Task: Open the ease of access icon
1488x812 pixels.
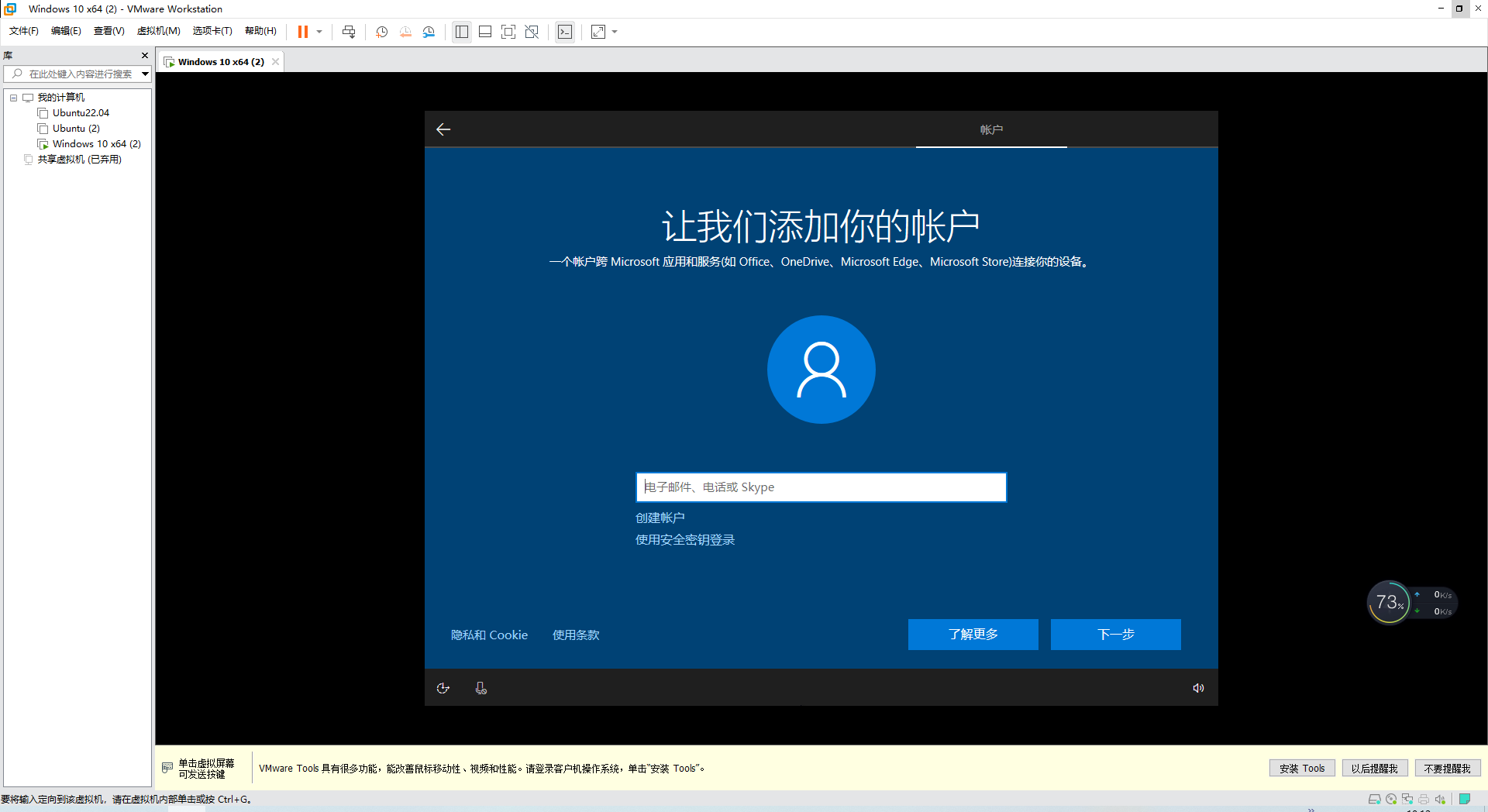Action: click(443, 688)
